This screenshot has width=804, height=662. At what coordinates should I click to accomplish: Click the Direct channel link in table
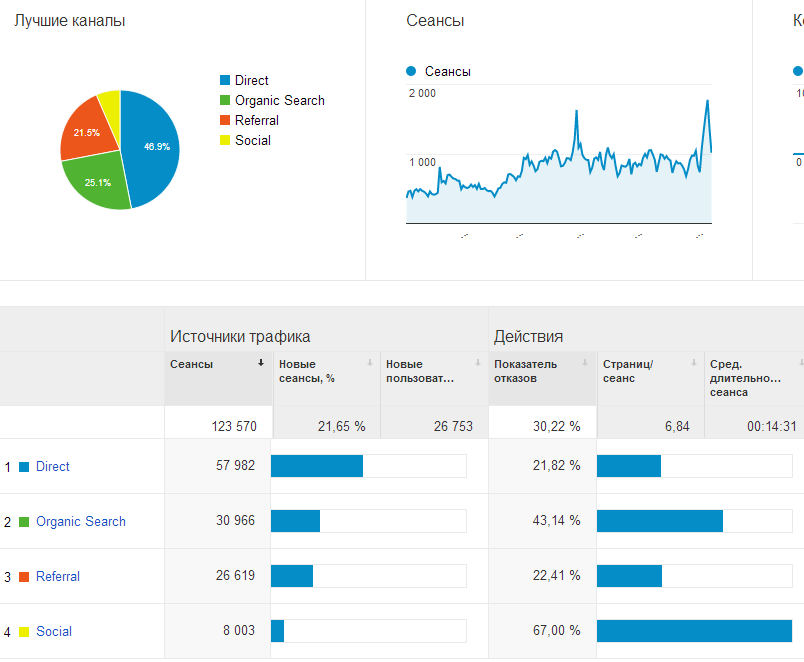point(52,467)
